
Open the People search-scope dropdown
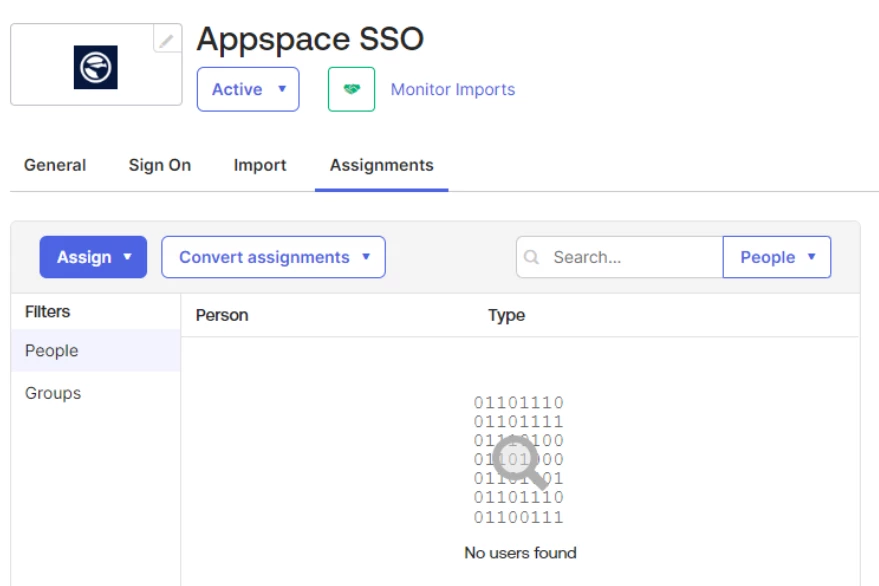[x=777, y=257]
